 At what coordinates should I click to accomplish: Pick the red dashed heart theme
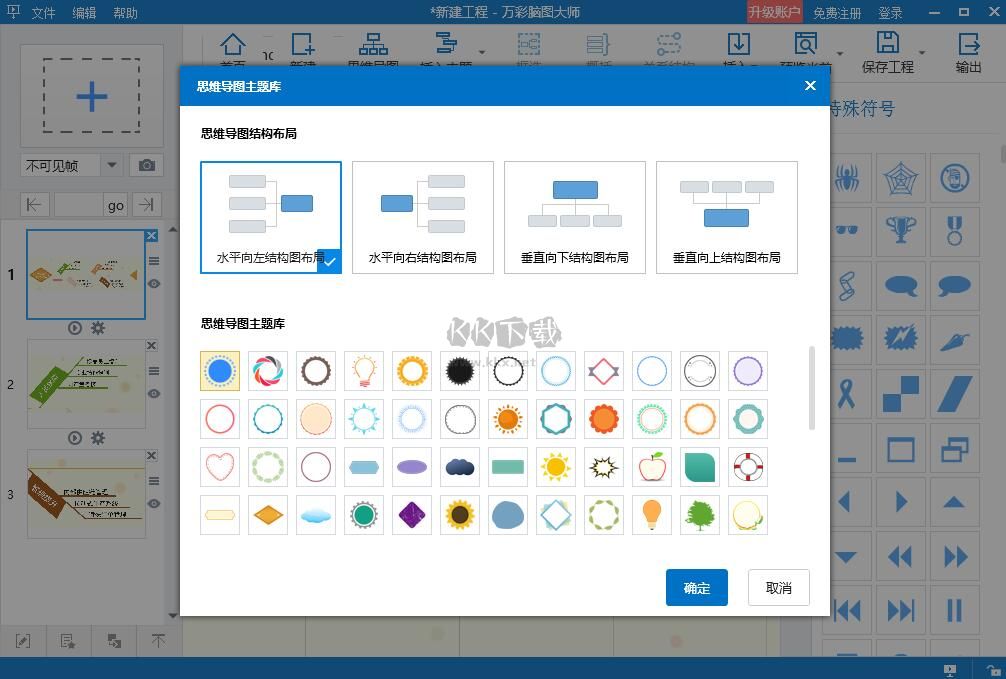pos(220,467)
